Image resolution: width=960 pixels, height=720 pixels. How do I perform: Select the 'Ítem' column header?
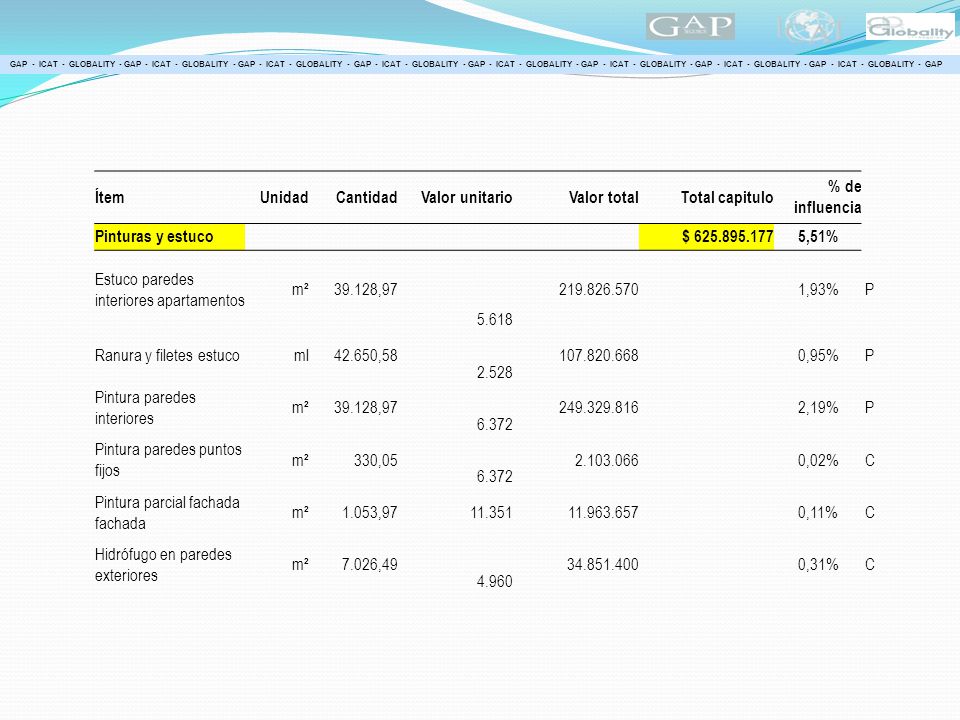pos(110,198)
